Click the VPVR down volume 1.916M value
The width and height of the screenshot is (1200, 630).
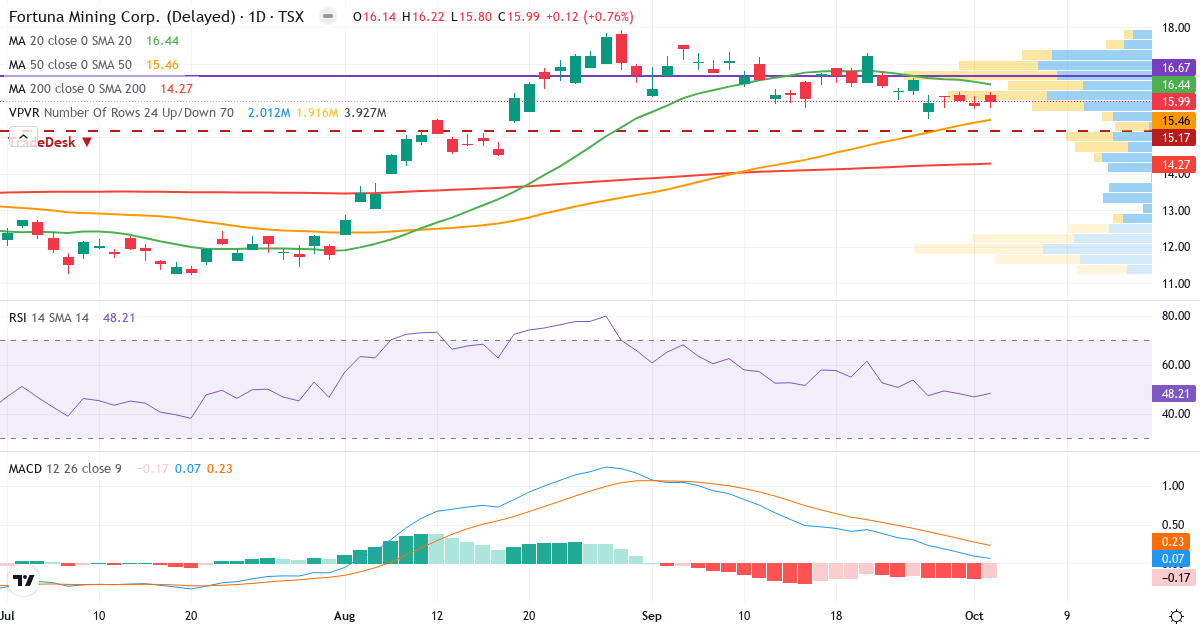point(317,113)
